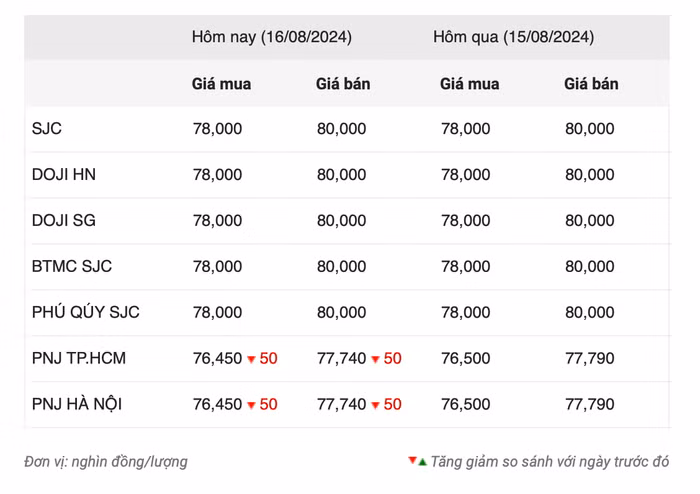
Task: Select the Hôm nay (16/08/2024) column header
Action: tap(271, 37)
